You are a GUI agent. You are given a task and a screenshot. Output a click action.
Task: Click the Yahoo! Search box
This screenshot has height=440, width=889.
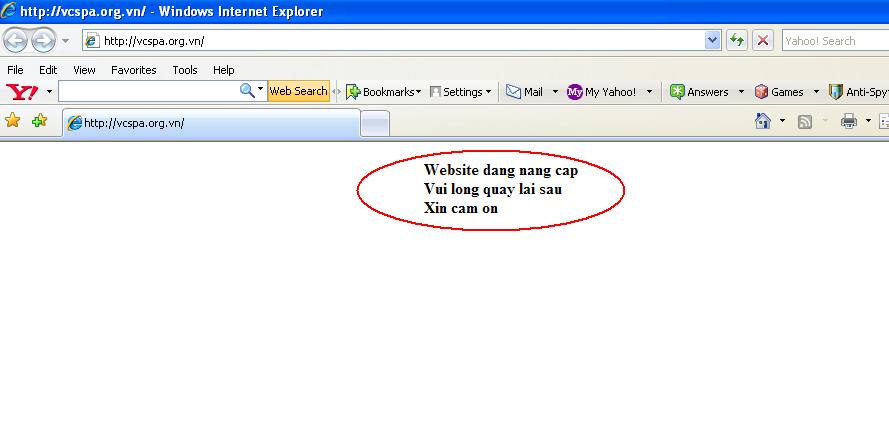(835, 41)
